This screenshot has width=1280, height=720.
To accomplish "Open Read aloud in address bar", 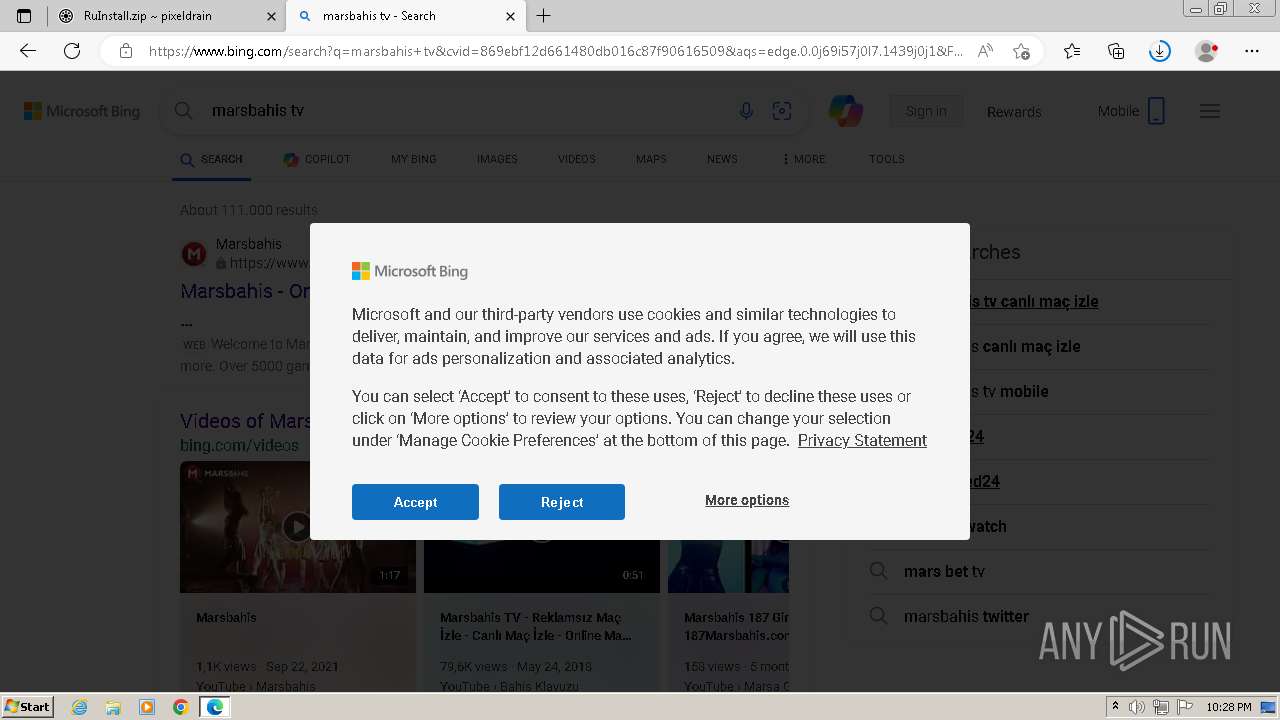I will [985, 51].
